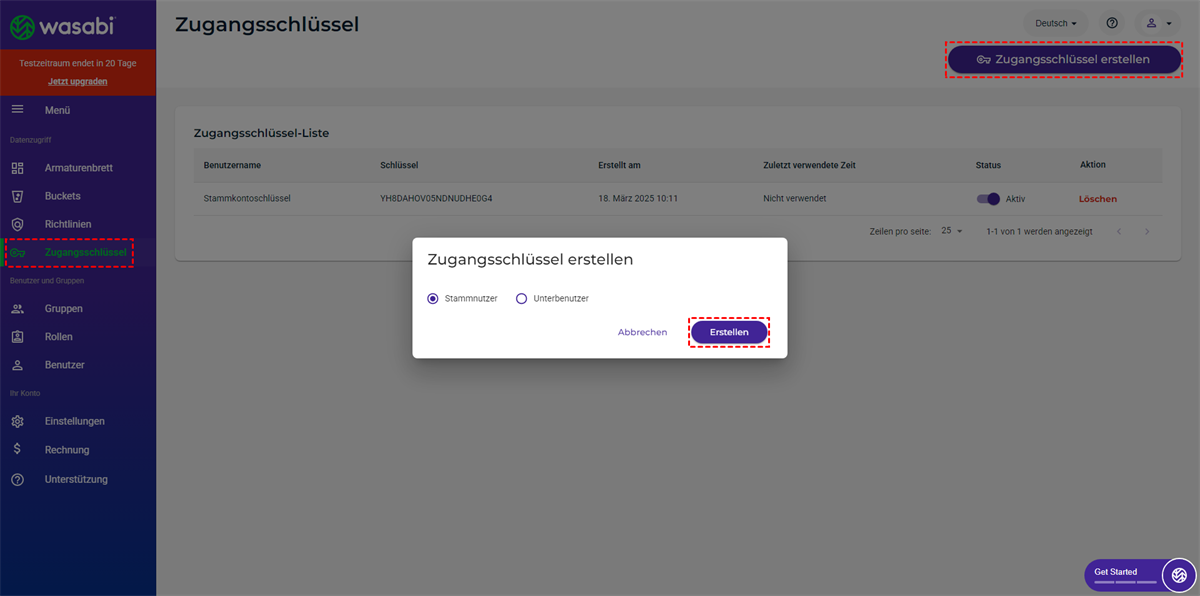Click Abbrechen to cancel the dialog
1200x596 pixels.
(642, 332)
